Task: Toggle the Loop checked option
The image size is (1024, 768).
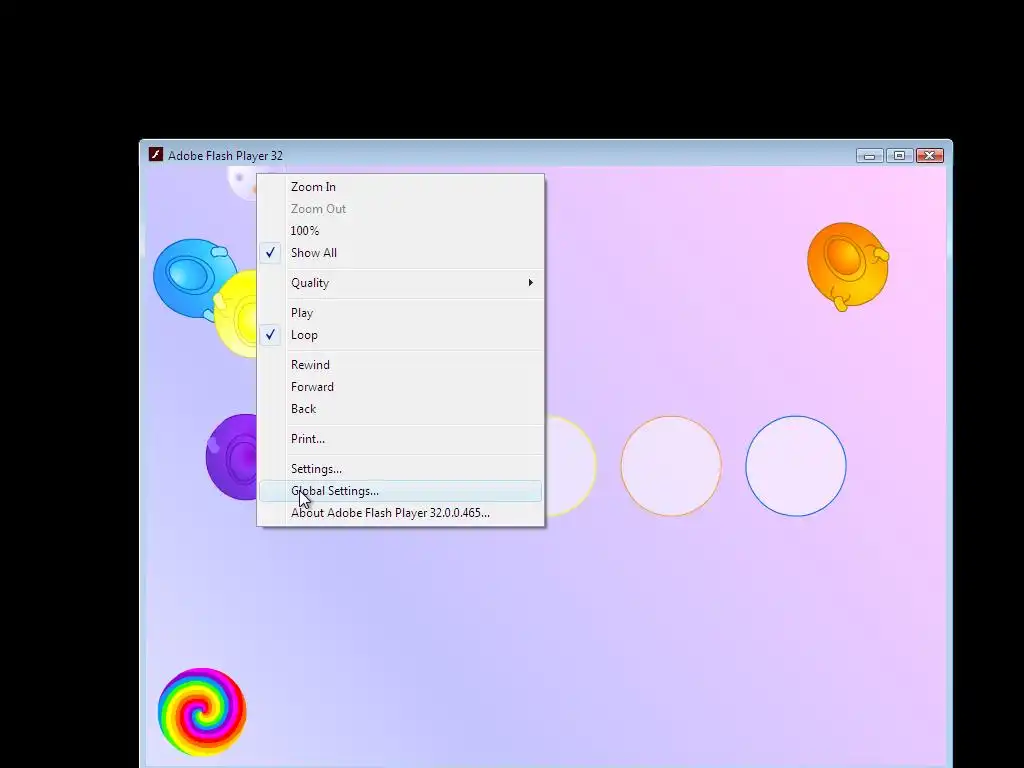Action: (x=400, y=335)
